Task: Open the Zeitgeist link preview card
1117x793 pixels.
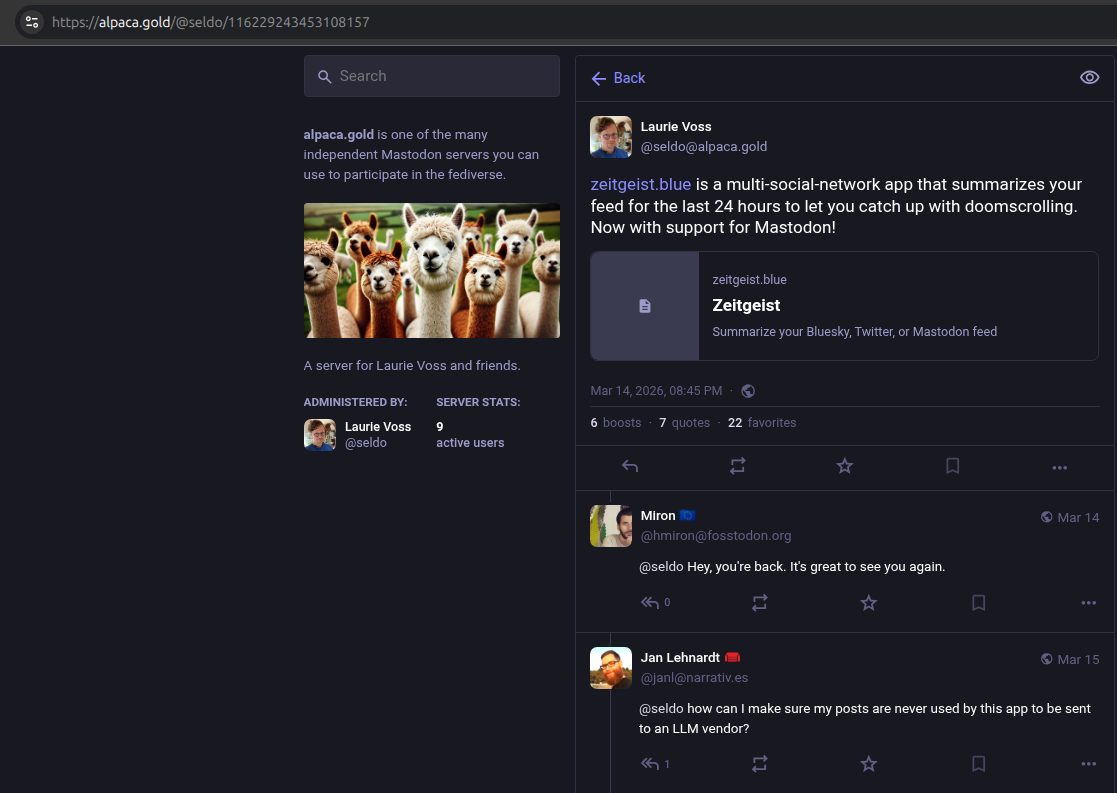Action: point(844,306)
